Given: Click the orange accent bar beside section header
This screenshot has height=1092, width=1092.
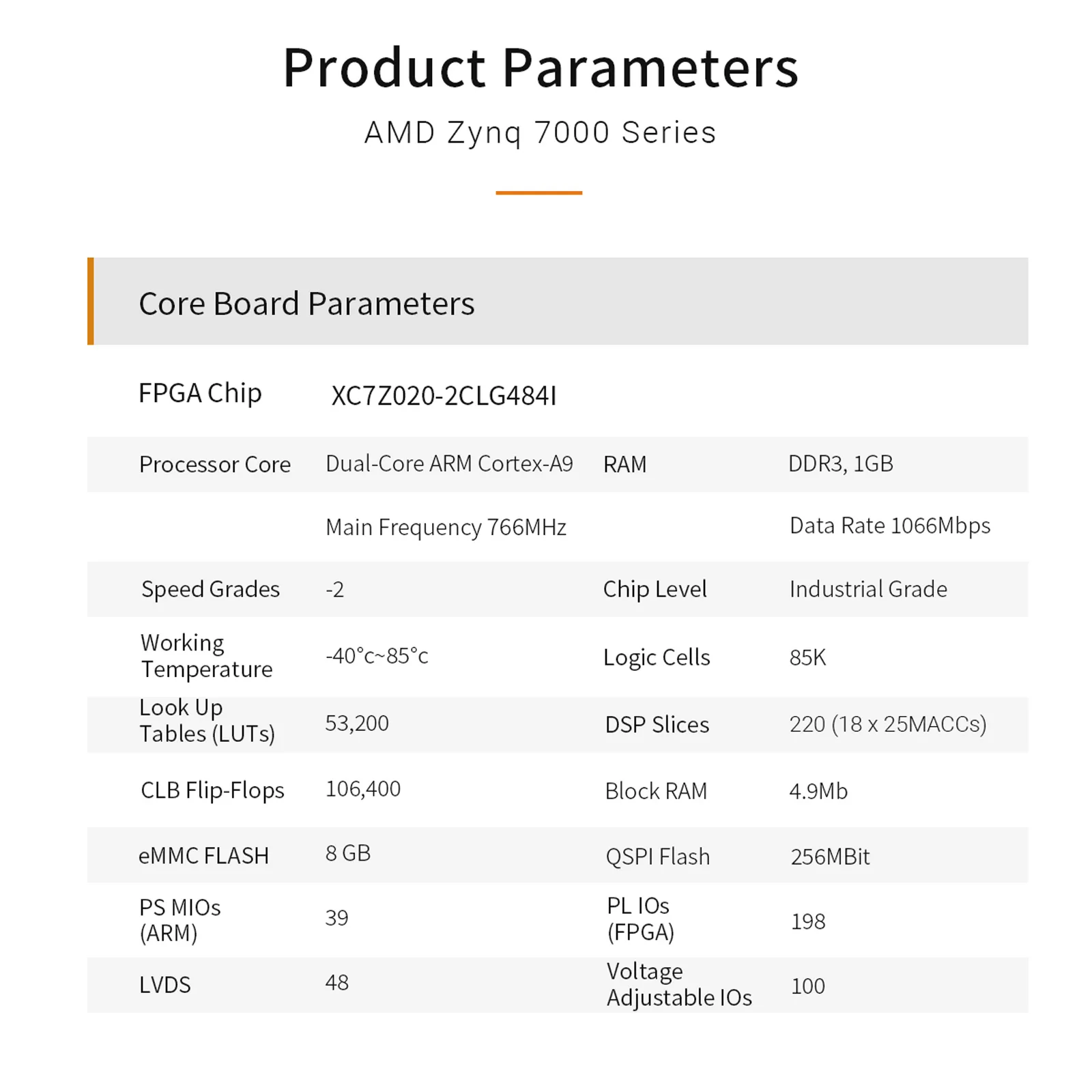Looking at the screenshot, I should pyautogui.click(x=91, y=301).
